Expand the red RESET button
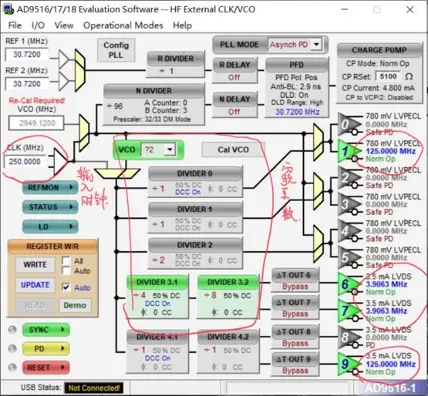 46,367
